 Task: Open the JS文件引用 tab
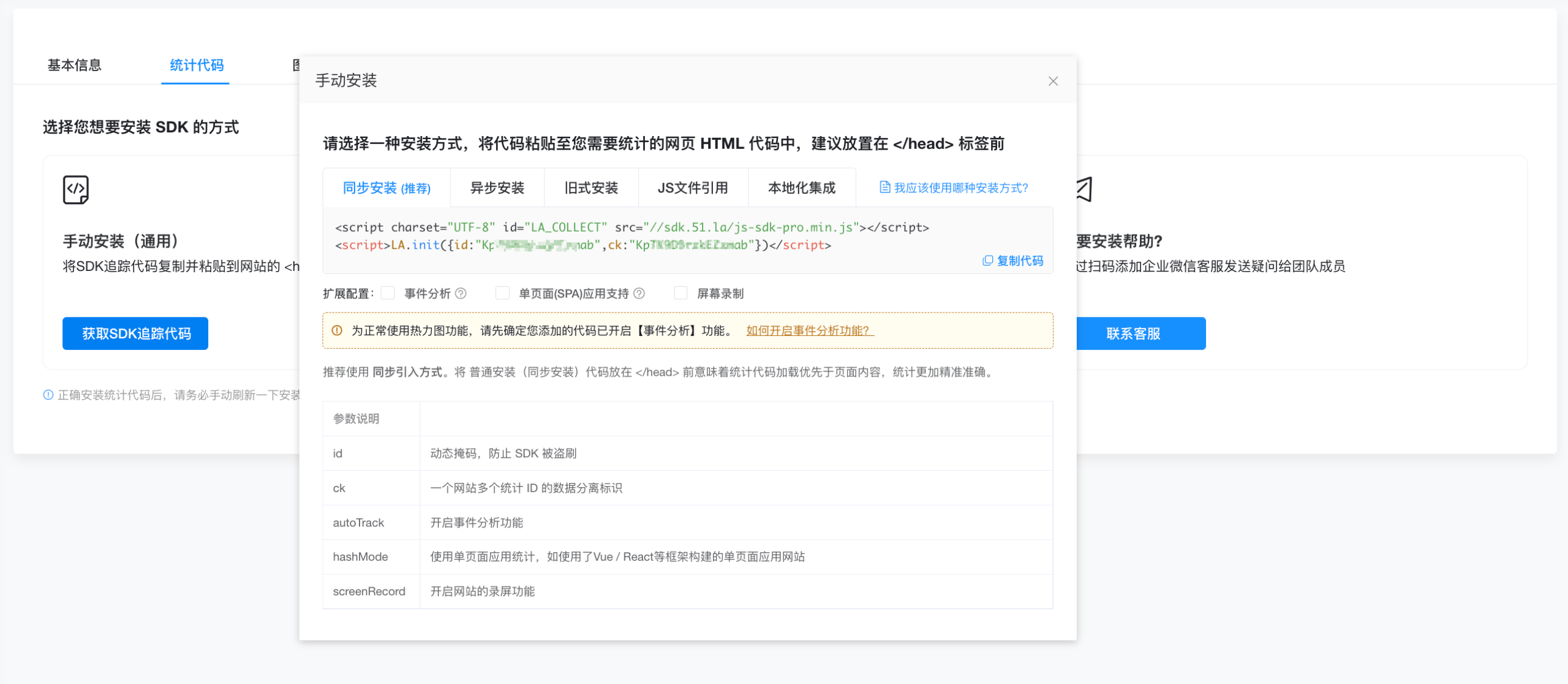click(693, 188)
